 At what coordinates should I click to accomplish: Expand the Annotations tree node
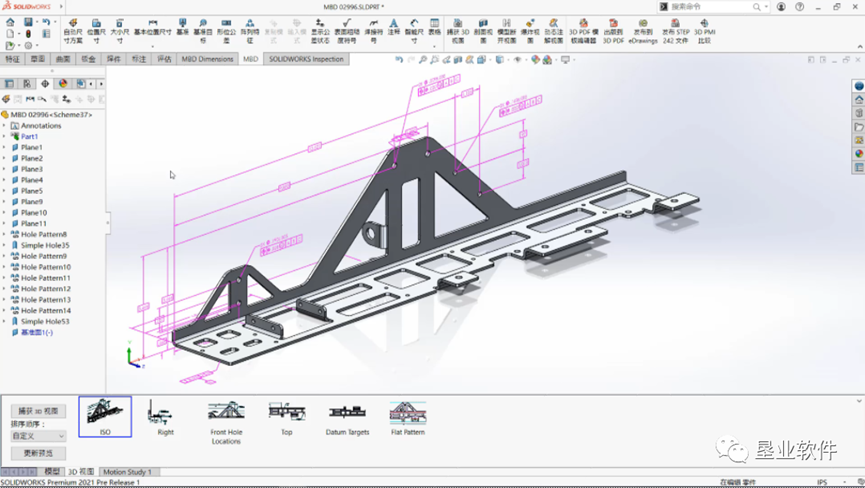pyautogui.click(x=4, y=126)
